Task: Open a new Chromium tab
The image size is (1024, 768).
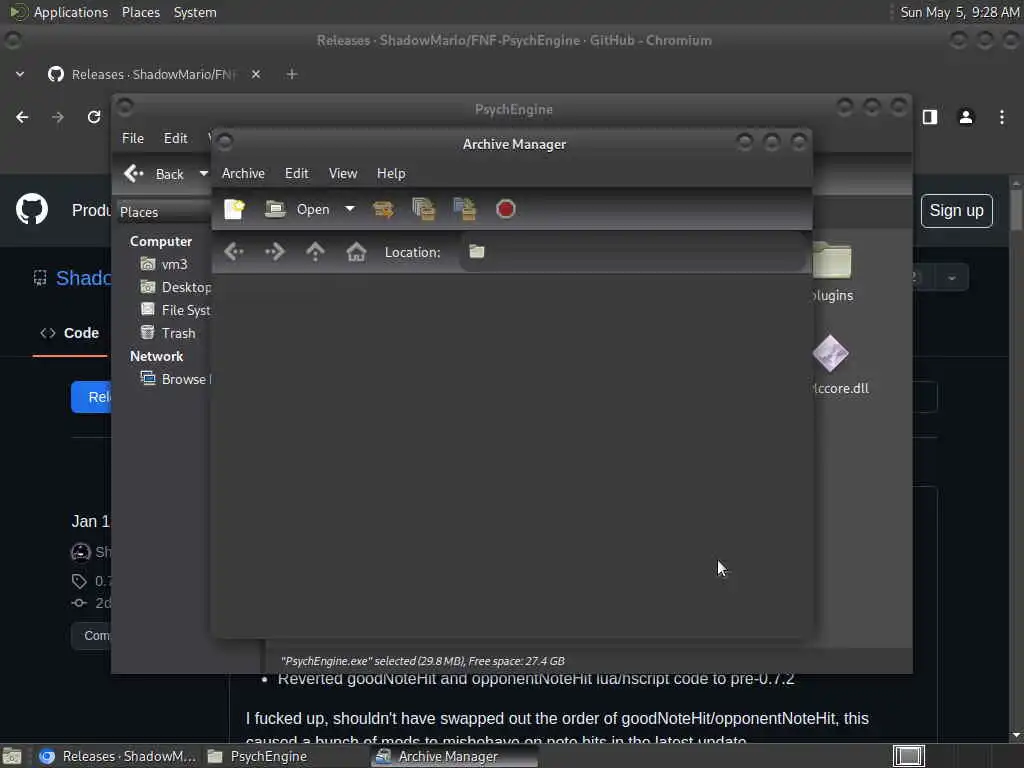Action: click(292, 74)
